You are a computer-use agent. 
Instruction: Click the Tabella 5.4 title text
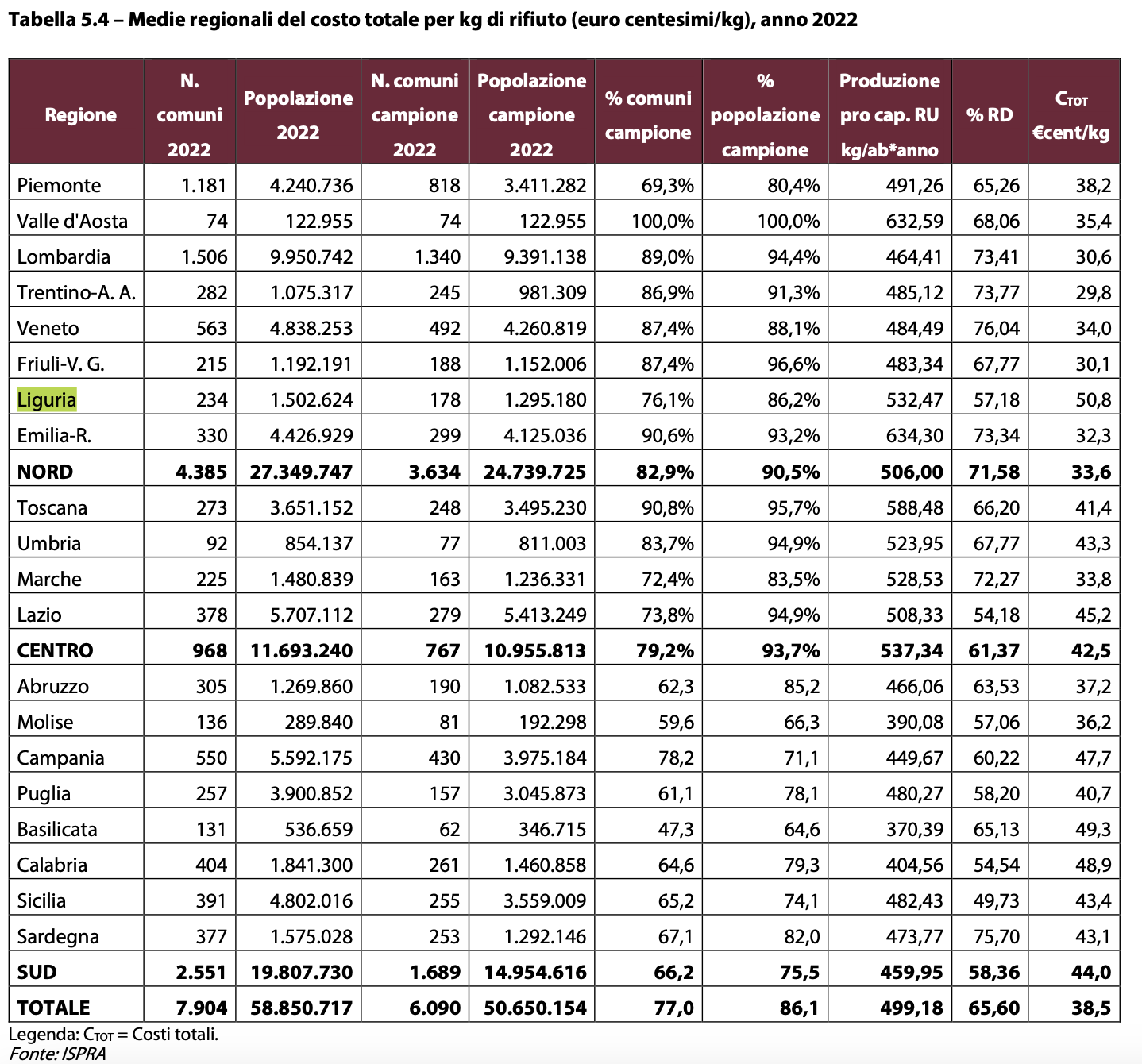(433, 19)
